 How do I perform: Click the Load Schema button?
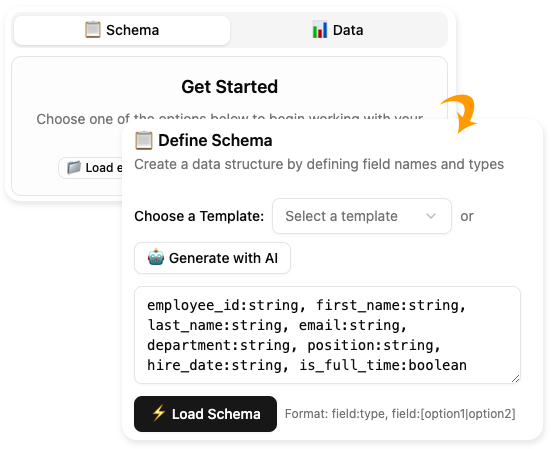point(205,414)
